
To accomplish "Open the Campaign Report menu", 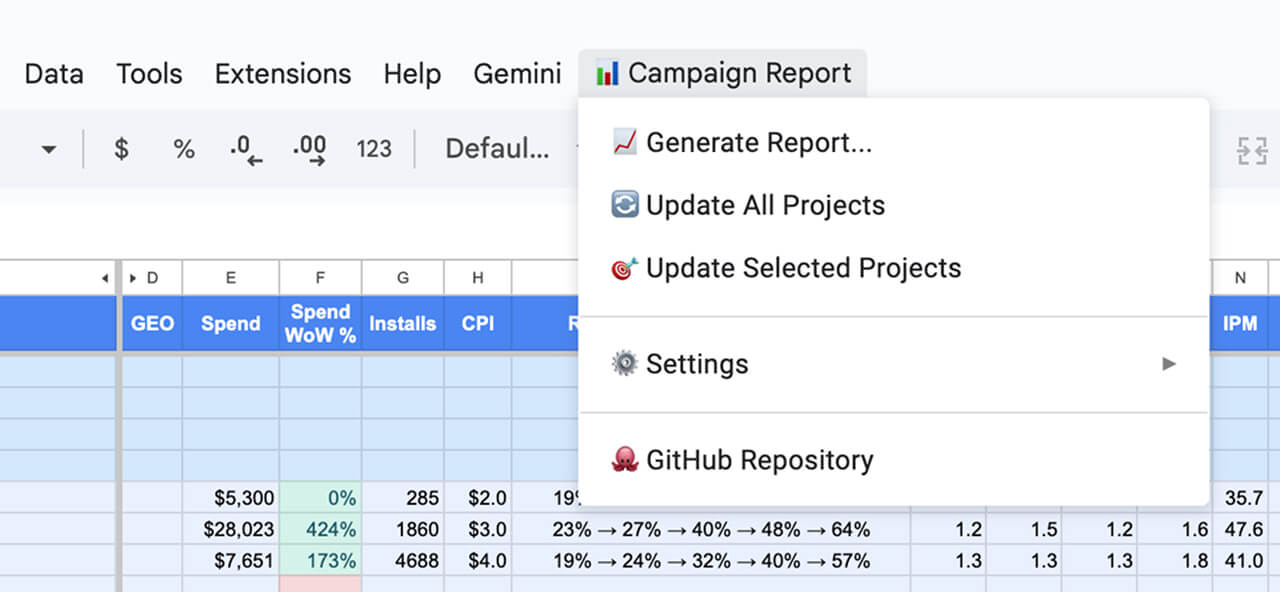I will coord(723,74).
